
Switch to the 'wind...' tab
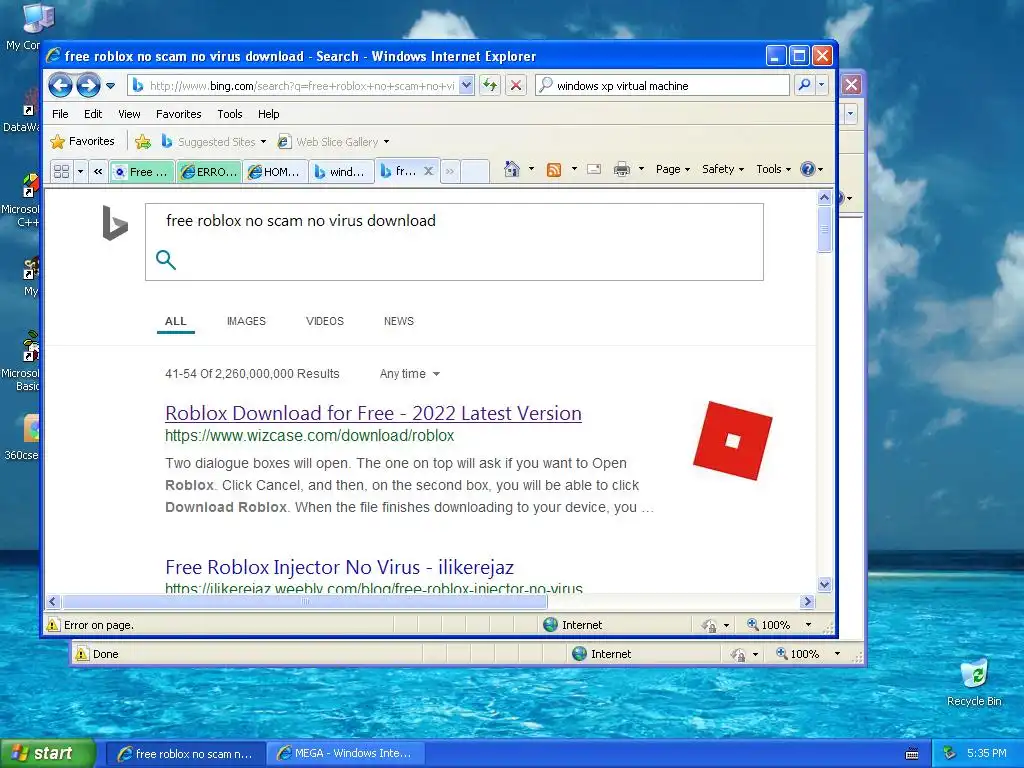pos(342,172)
